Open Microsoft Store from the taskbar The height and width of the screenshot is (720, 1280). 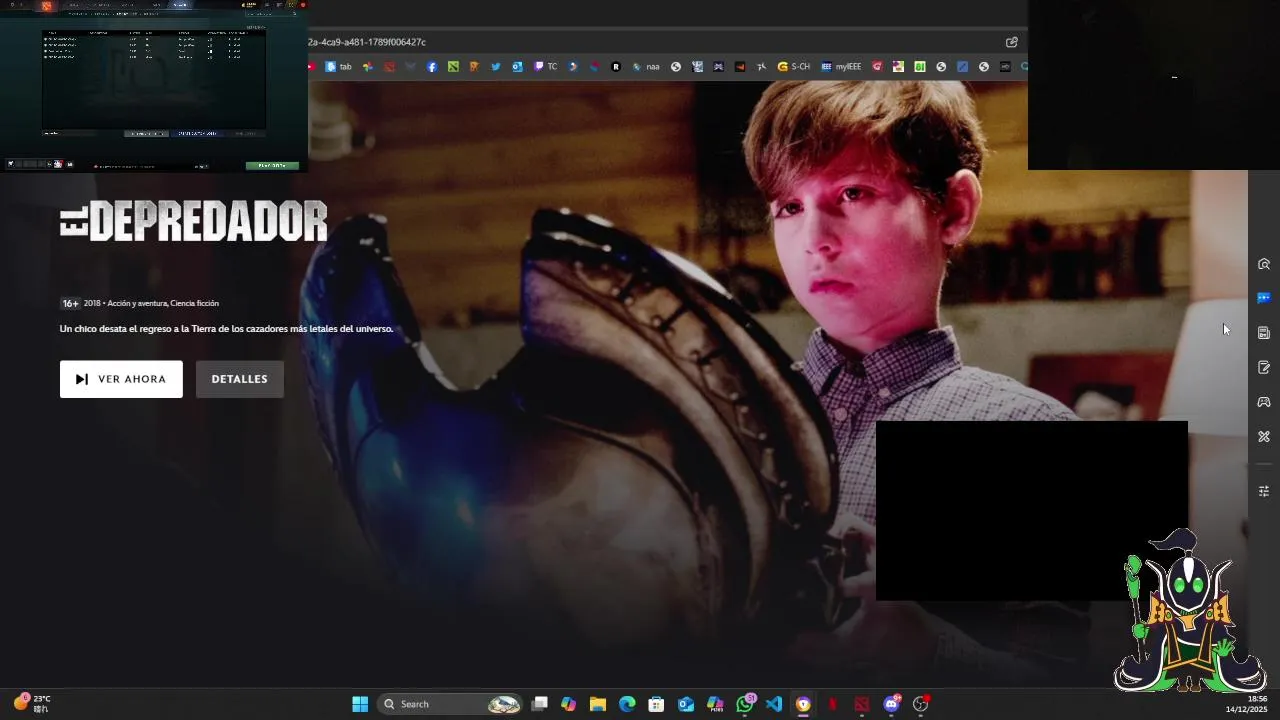(656, 704)
